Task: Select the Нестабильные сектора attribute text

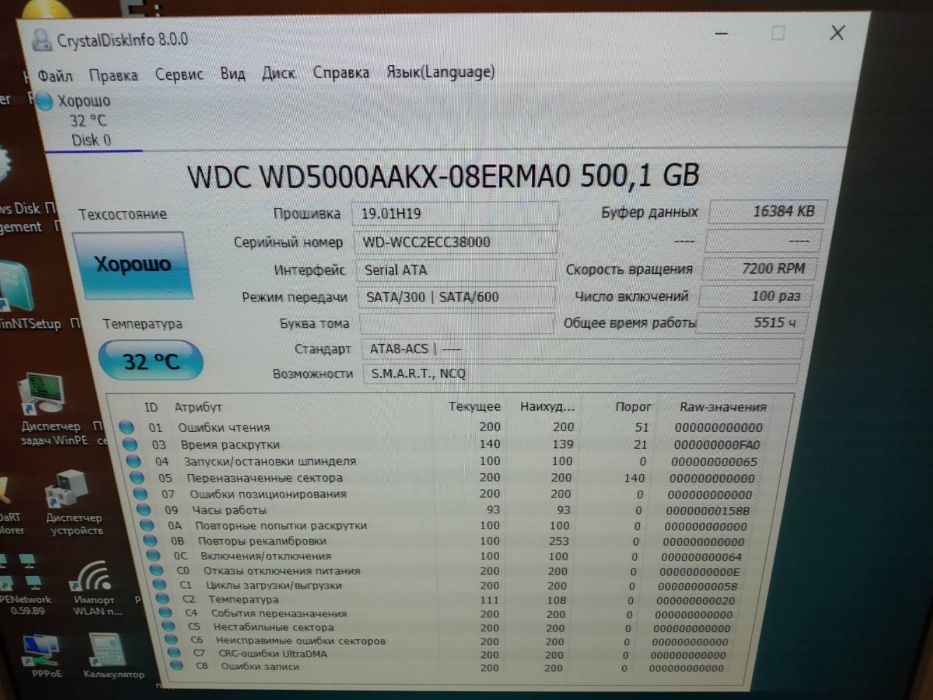Action: [x=274, y=627]
